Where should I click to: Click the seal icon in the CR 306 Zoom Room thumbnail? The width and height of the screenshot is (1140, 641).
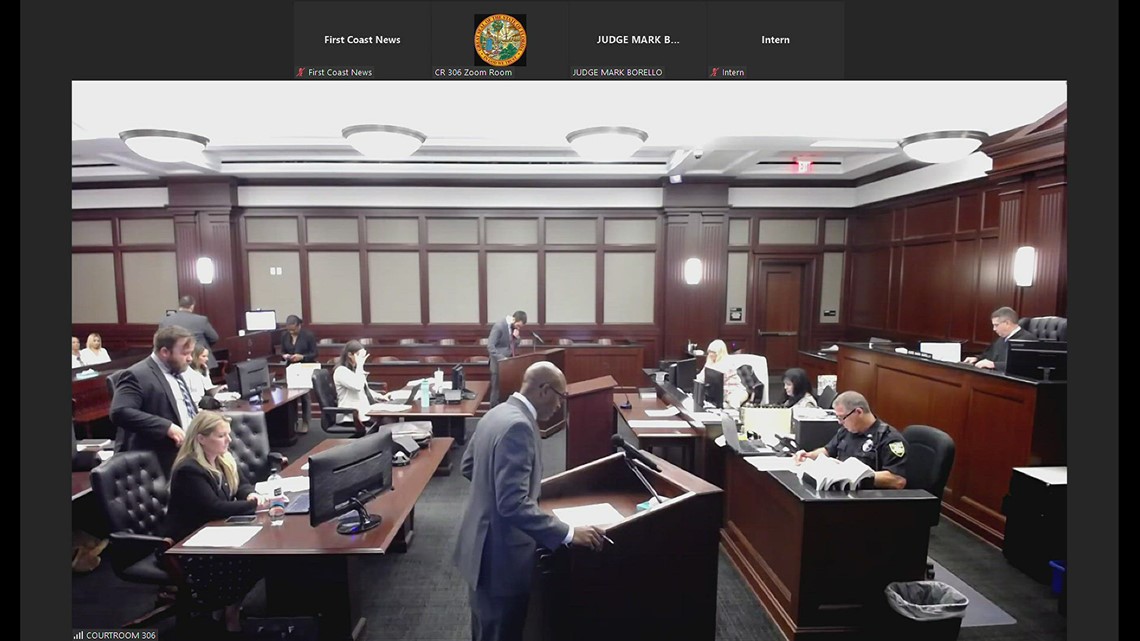click(x=500, y=38)
